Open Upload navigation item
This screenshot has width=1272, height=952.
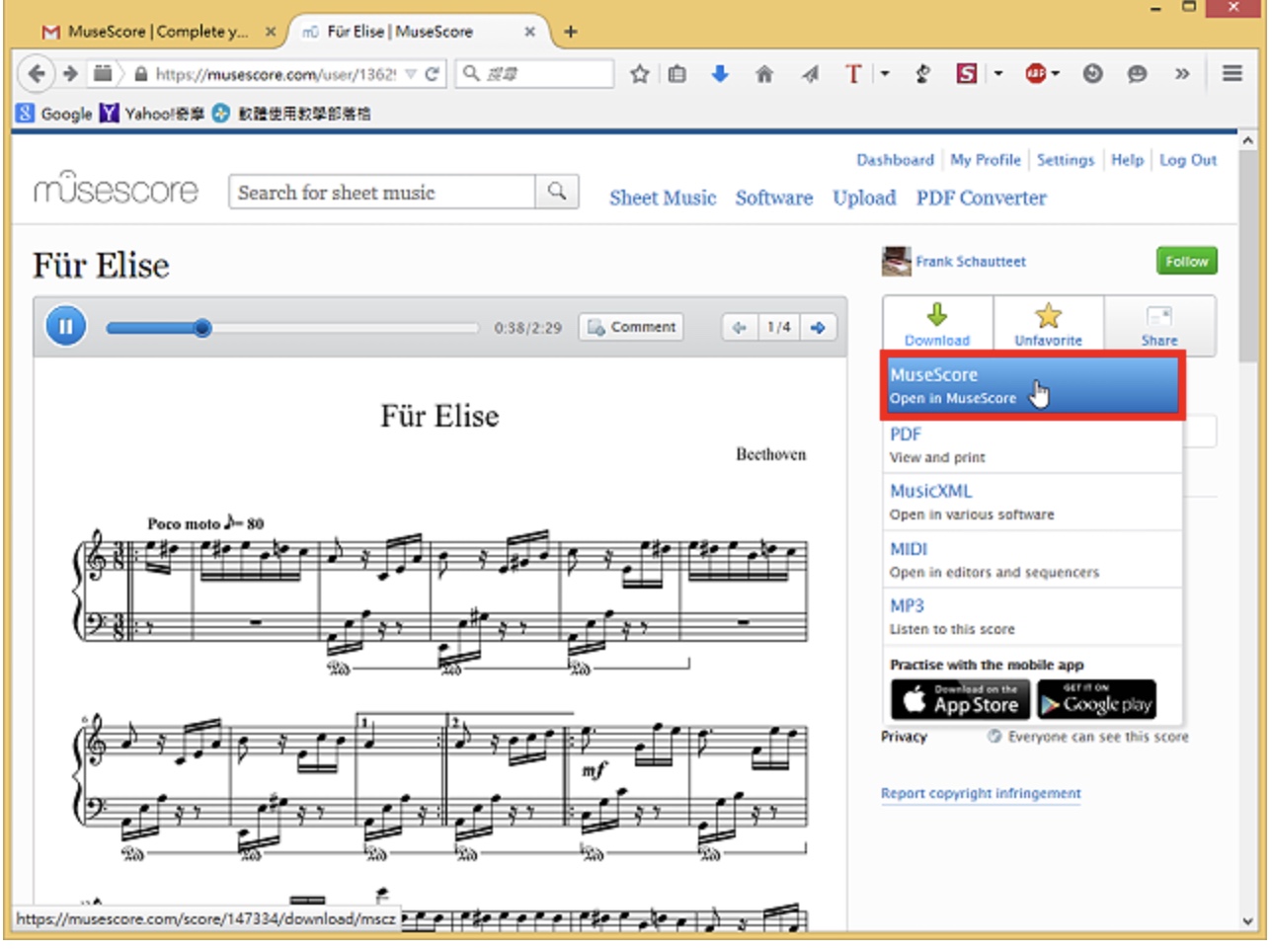pyautogui.click(x=864, y=198)
